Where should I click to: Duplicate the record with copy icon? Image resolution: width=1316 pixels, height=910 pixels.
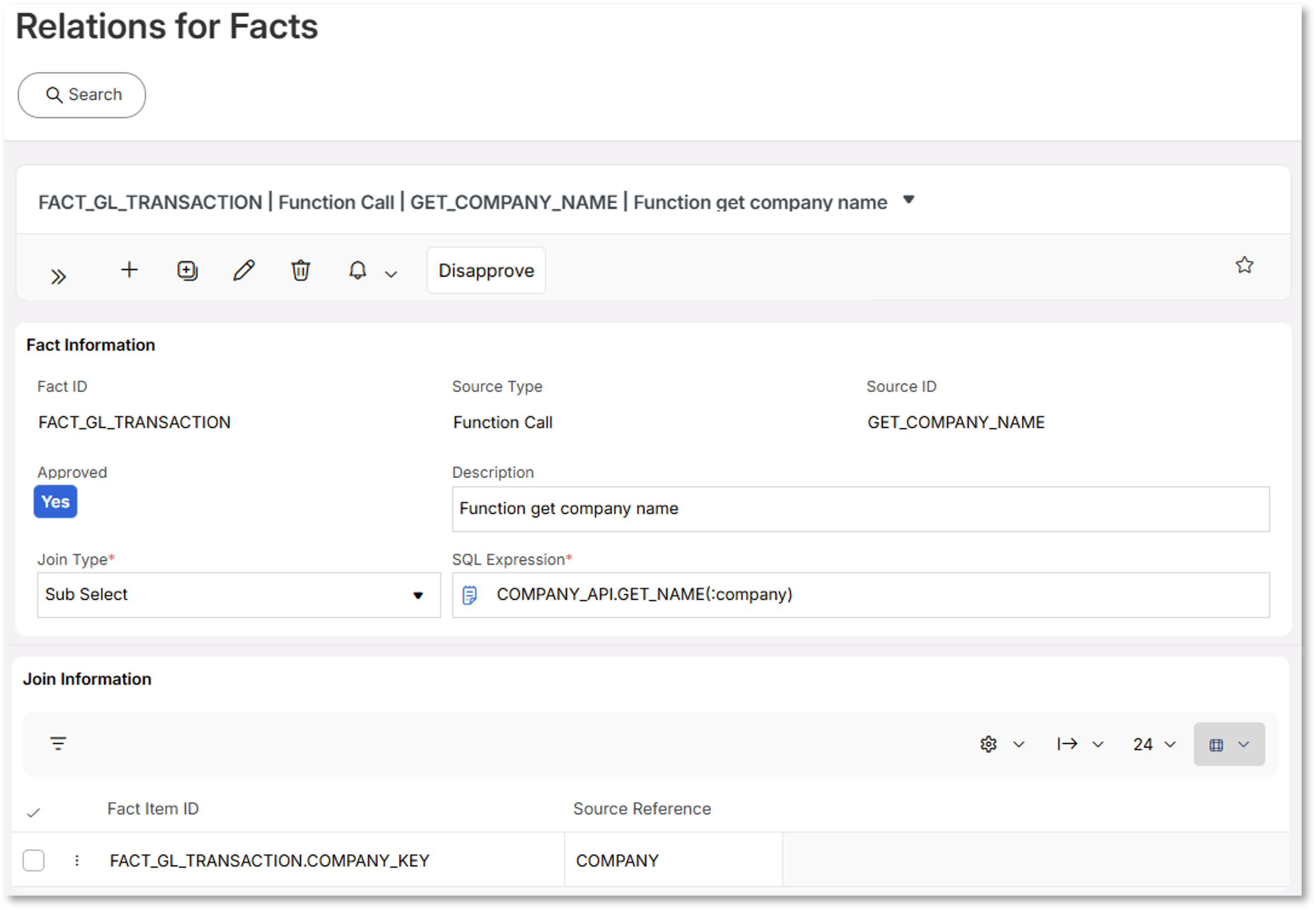(x=187, y=270)
